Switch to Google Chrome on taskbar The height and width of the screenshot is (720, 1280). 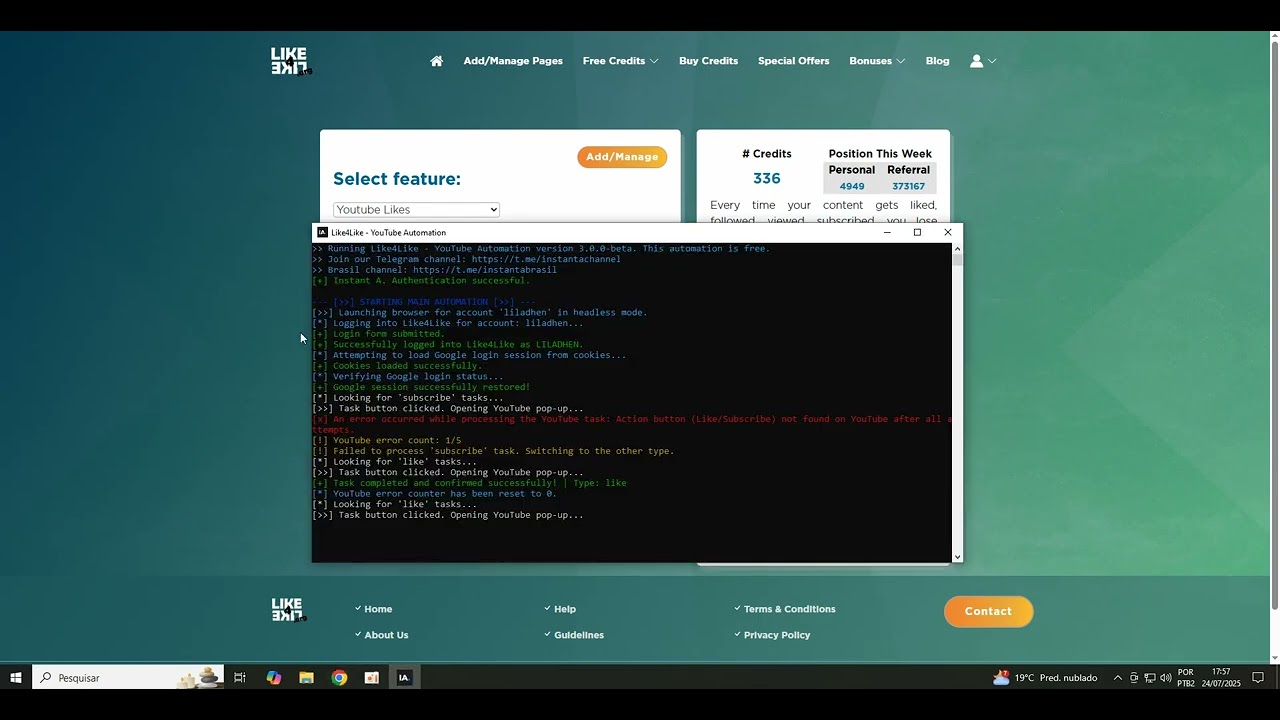pyautogui.click(x=339, y=678)
